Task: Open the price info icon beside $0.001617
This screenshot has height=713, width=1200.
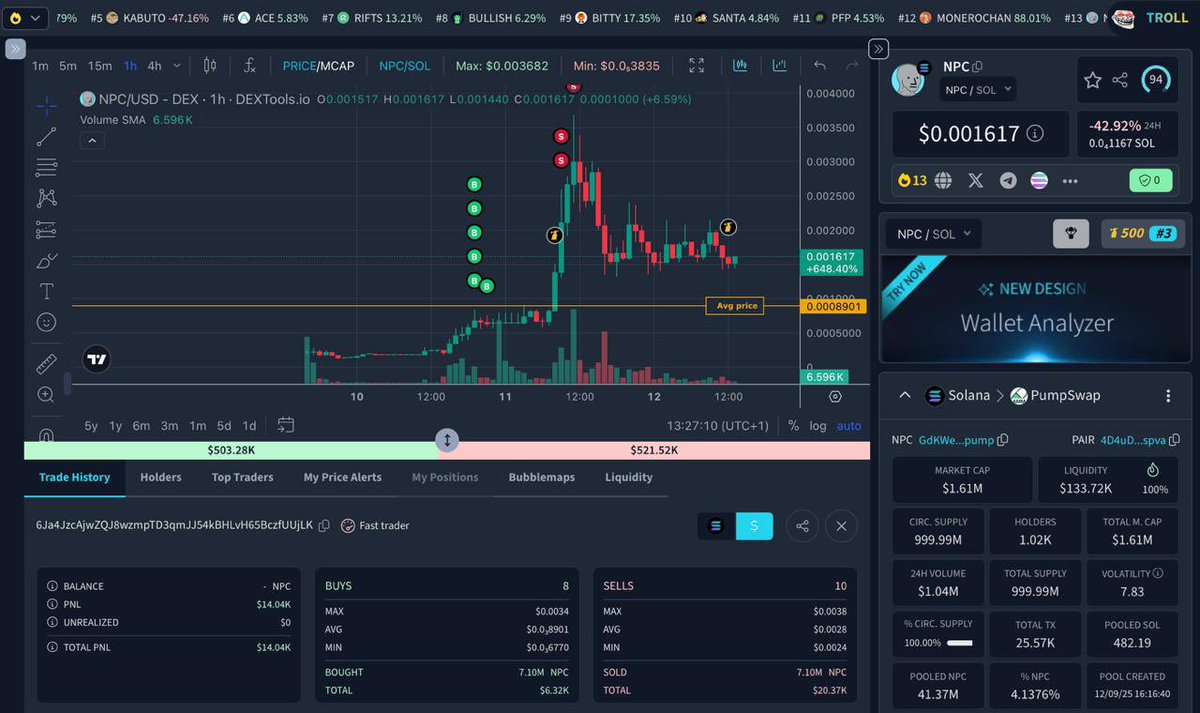Action: (x=1035, y=133)
